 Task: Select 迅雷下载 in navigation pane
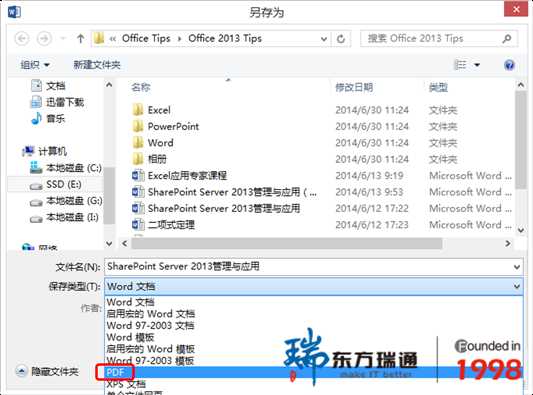(65, 102)
